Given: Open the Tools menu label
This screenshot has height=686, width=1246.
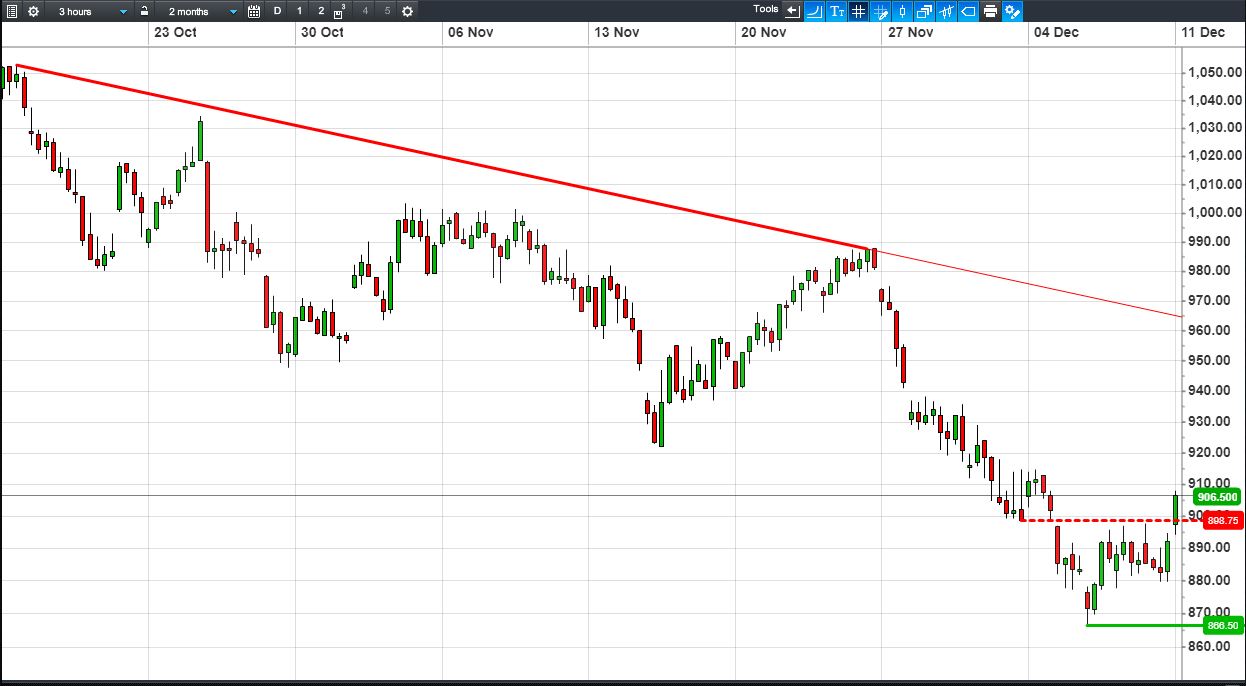Looking at the screenshot, I should point(766,9).
